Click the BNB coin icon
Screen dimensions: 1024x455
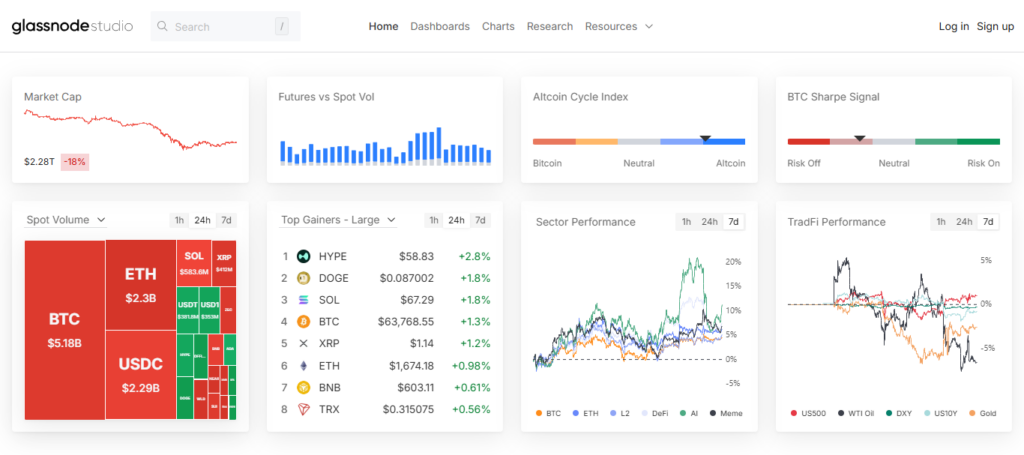coord(303,387)
